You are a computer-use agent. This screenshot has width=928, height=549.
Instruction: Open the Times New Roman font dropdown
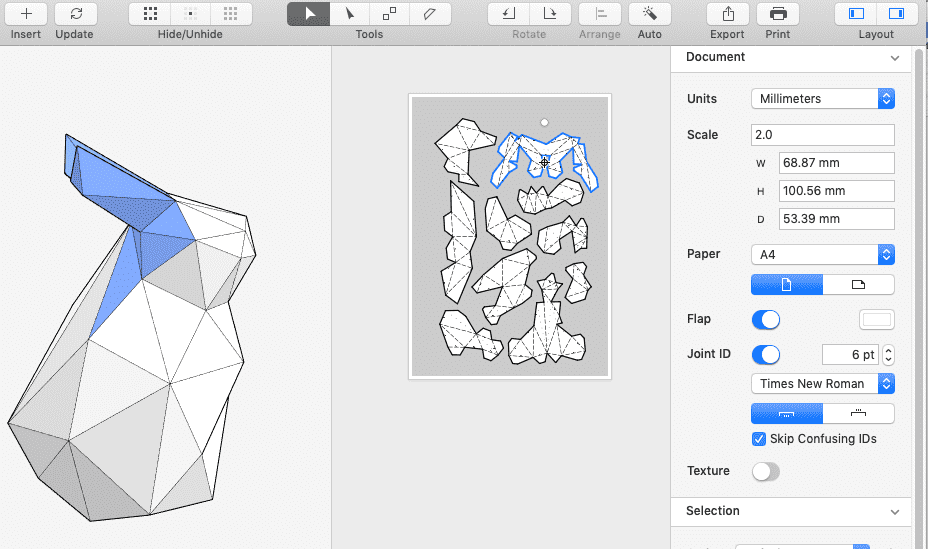pos(822,384)
